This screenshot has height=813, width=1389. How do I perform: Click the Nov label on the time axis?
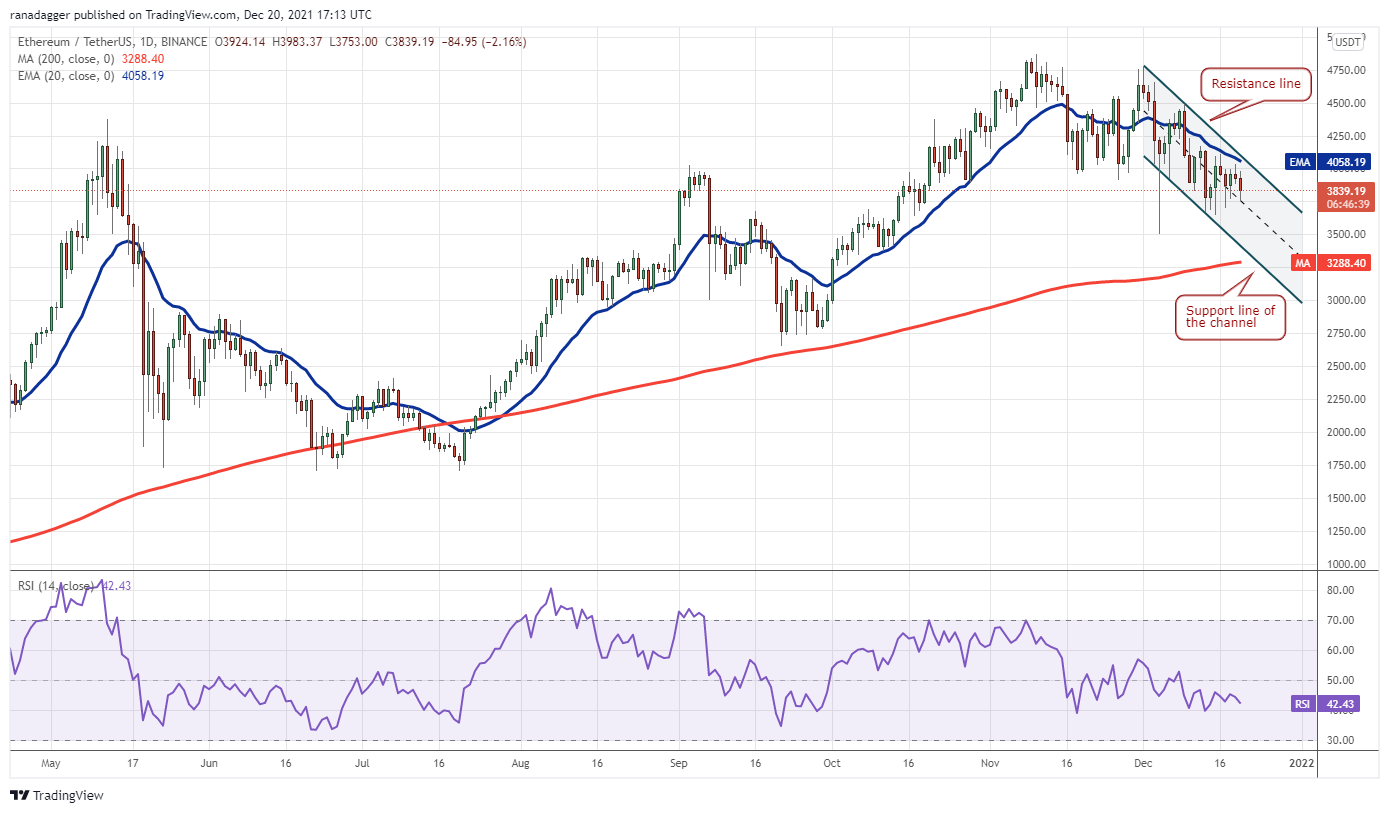tap(989, 762)
